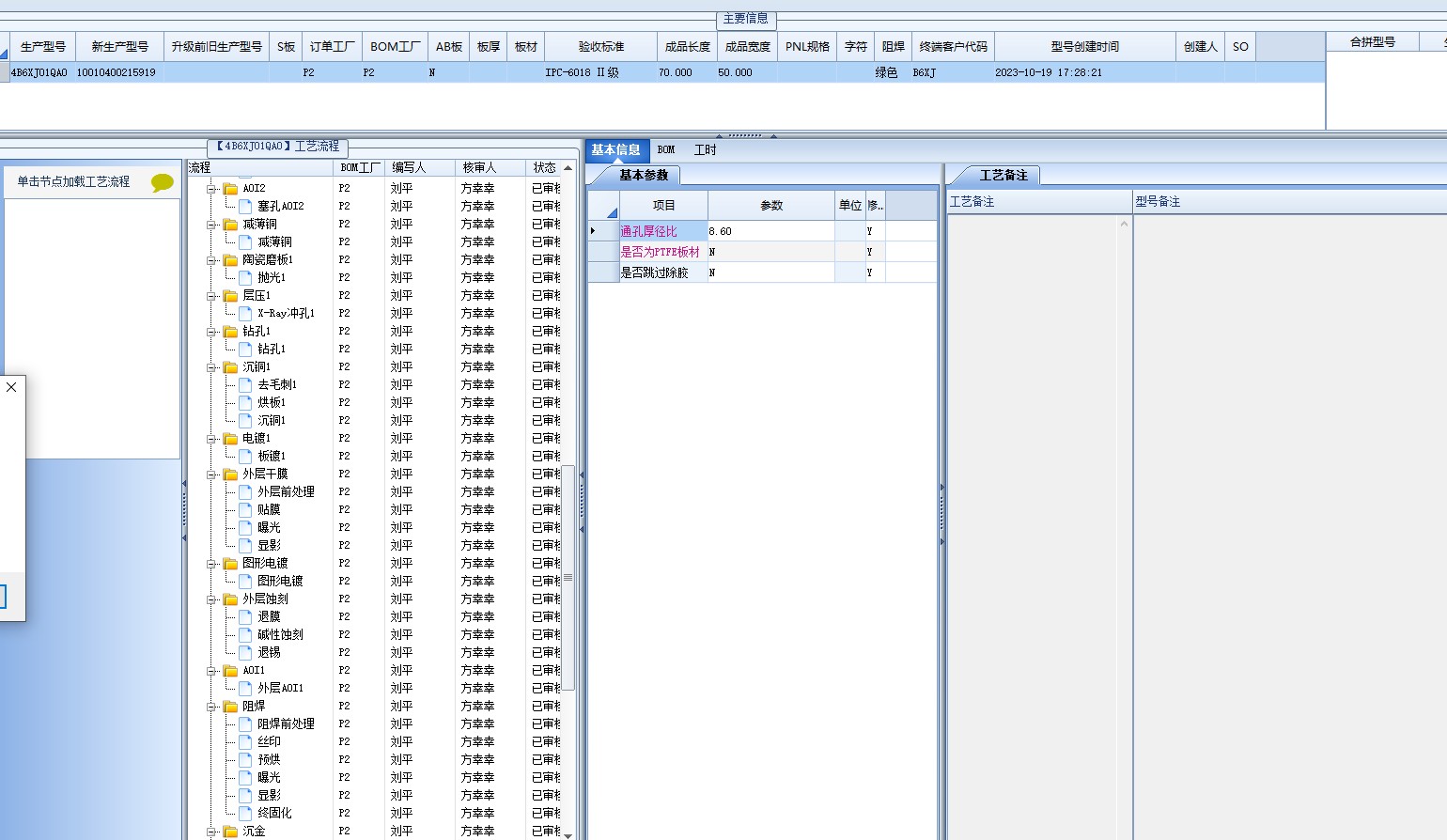Click the 型号创建时间 column header

pyautogui.click(x=1085, y=47)
